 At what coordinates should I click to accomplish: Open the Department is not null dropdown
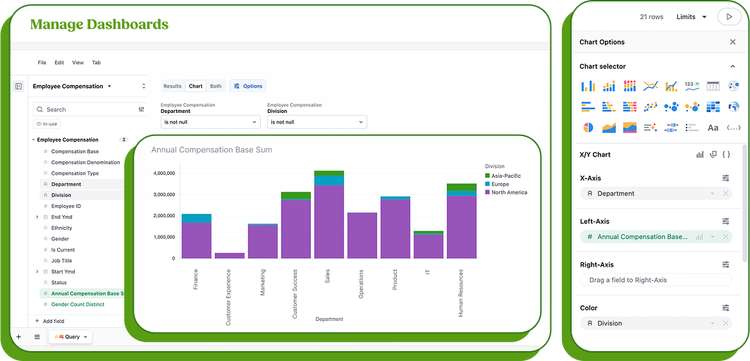210,122
